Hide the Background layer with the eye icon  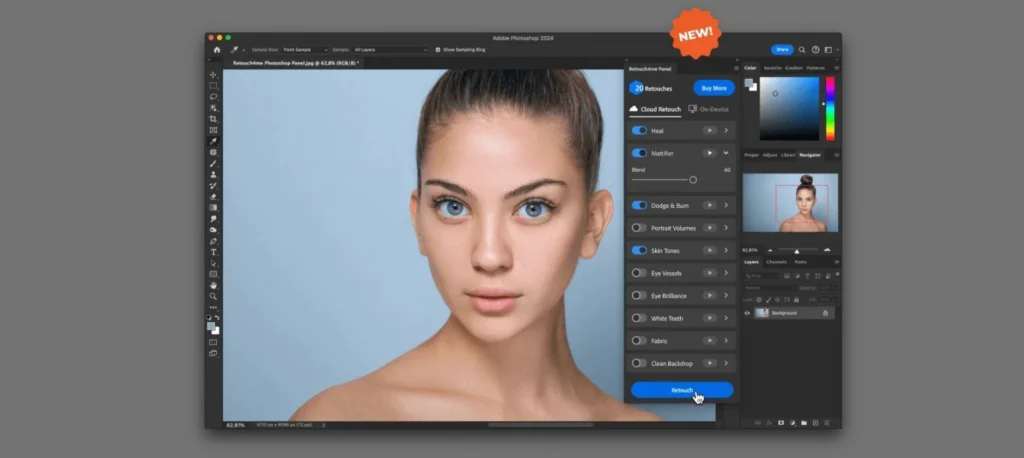747,313
